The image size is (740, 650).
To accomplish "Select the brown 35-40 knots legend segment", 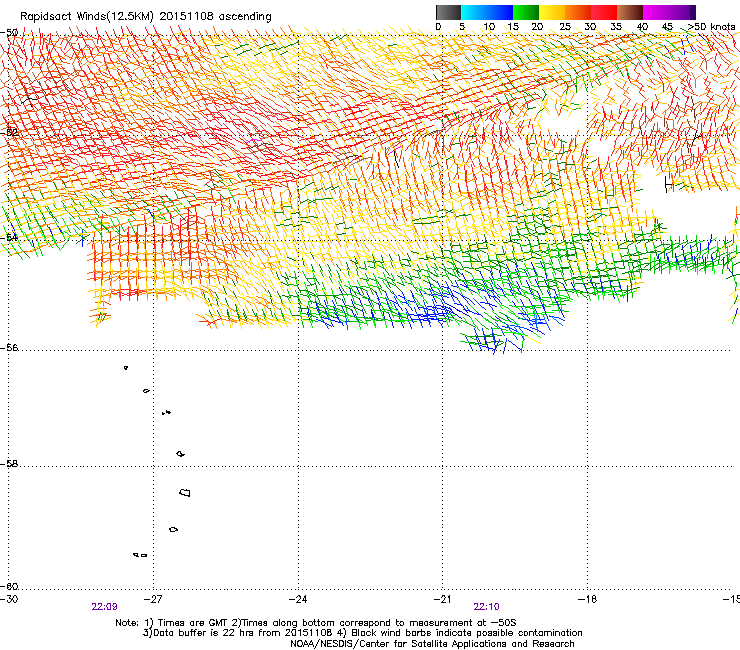I will (x=630, y=12).
